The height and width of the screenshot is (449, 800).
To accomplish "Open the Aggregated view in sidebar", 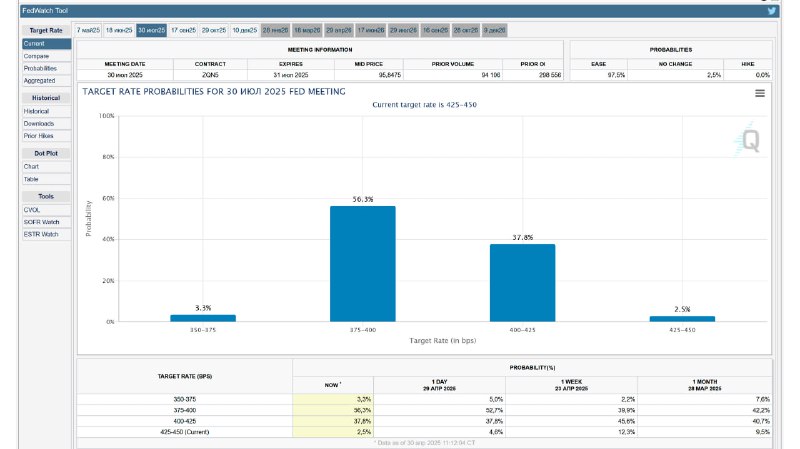I will (x=46, y=81).
